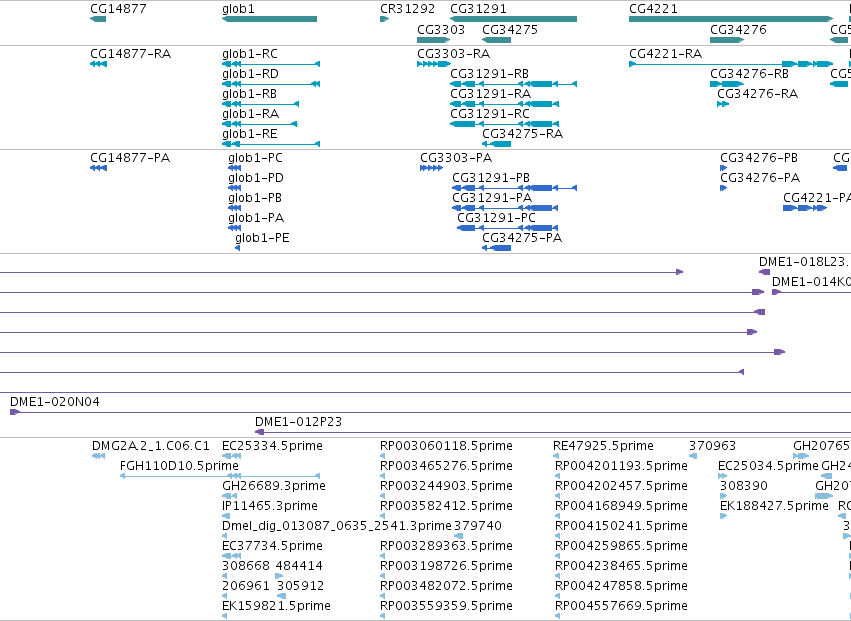This screenshot has width=851, height=621.
Task: Open transcript CG4221-RA
Action: point(731,64)
